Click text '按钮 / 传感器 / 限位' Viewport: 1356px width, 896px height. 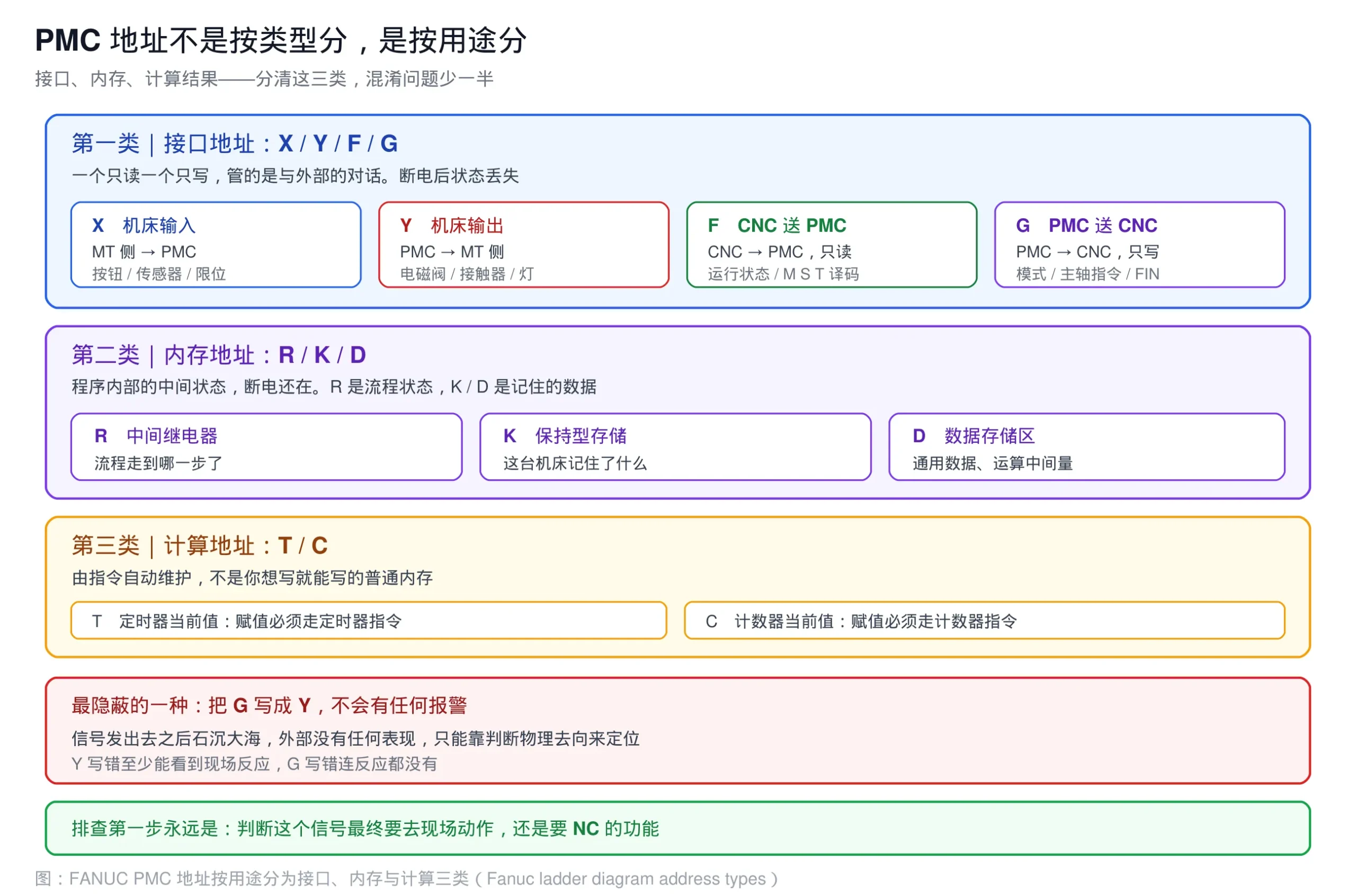[159, 274]
